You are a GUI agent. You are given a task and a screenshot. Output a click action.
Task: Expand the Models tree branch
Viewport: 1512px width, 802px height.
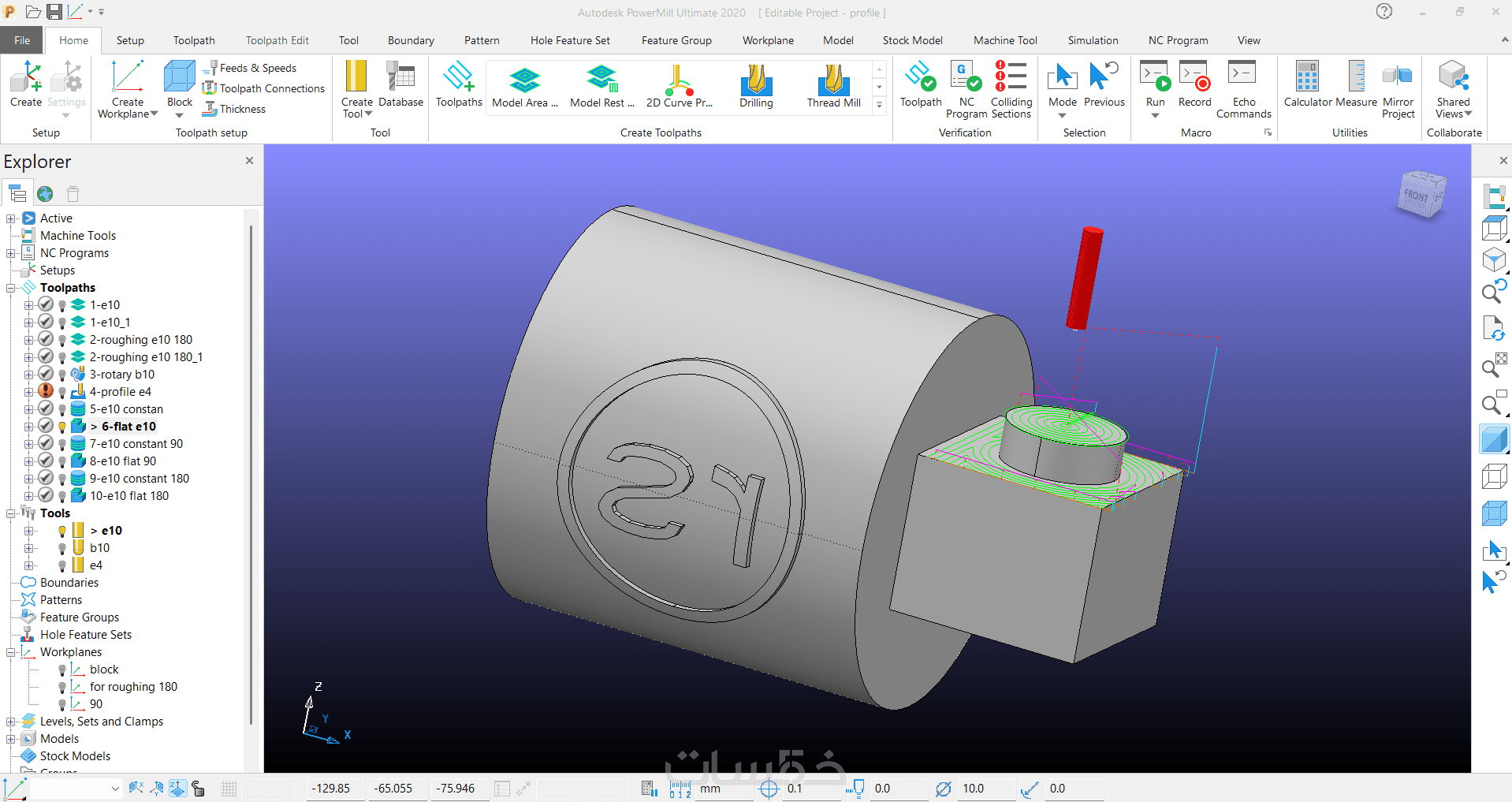(11, 739)
